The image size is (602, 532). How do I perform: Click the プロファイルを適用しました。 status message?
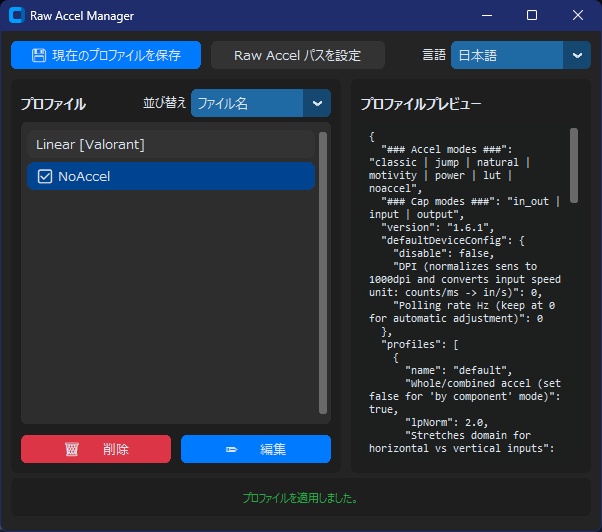(x=301, y=498)
